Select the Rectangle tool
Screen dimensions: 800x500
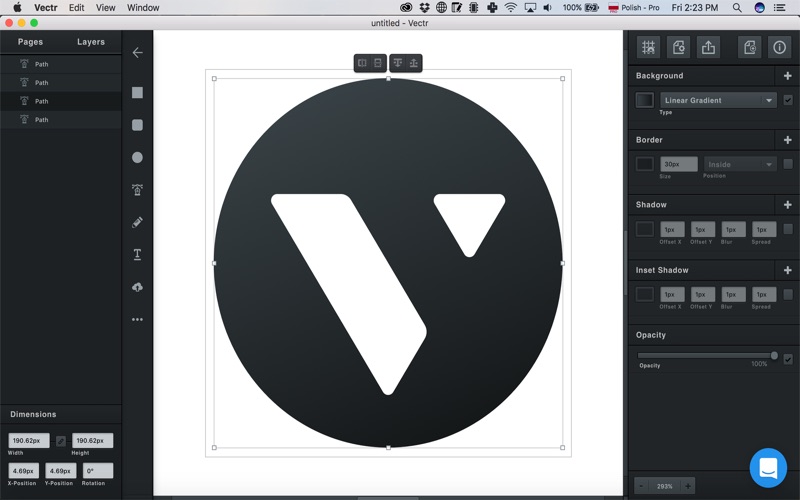click(x=137, y=92)
